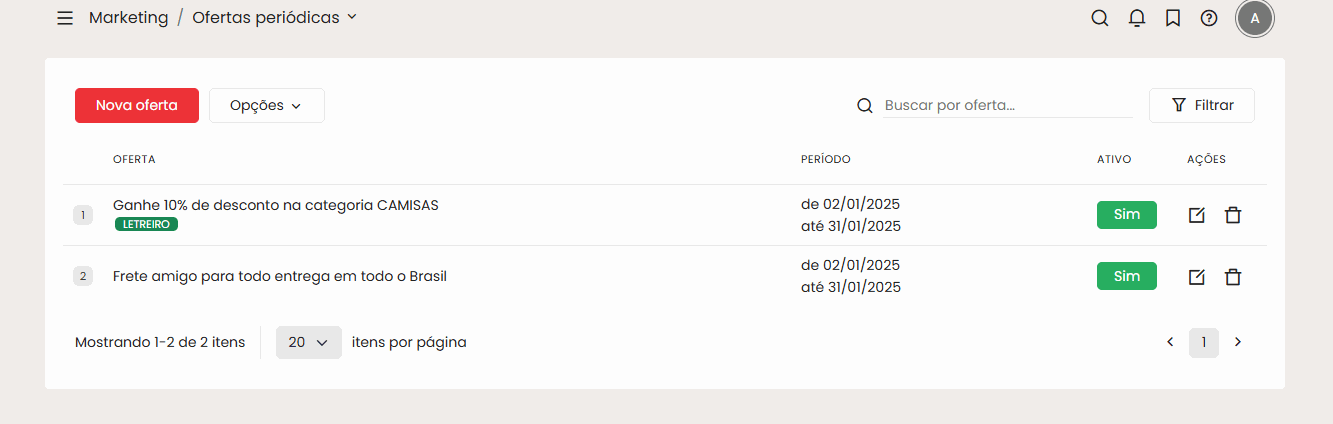
Task: Click the bookmark icon in header
Action: (x=1173, y=18)
